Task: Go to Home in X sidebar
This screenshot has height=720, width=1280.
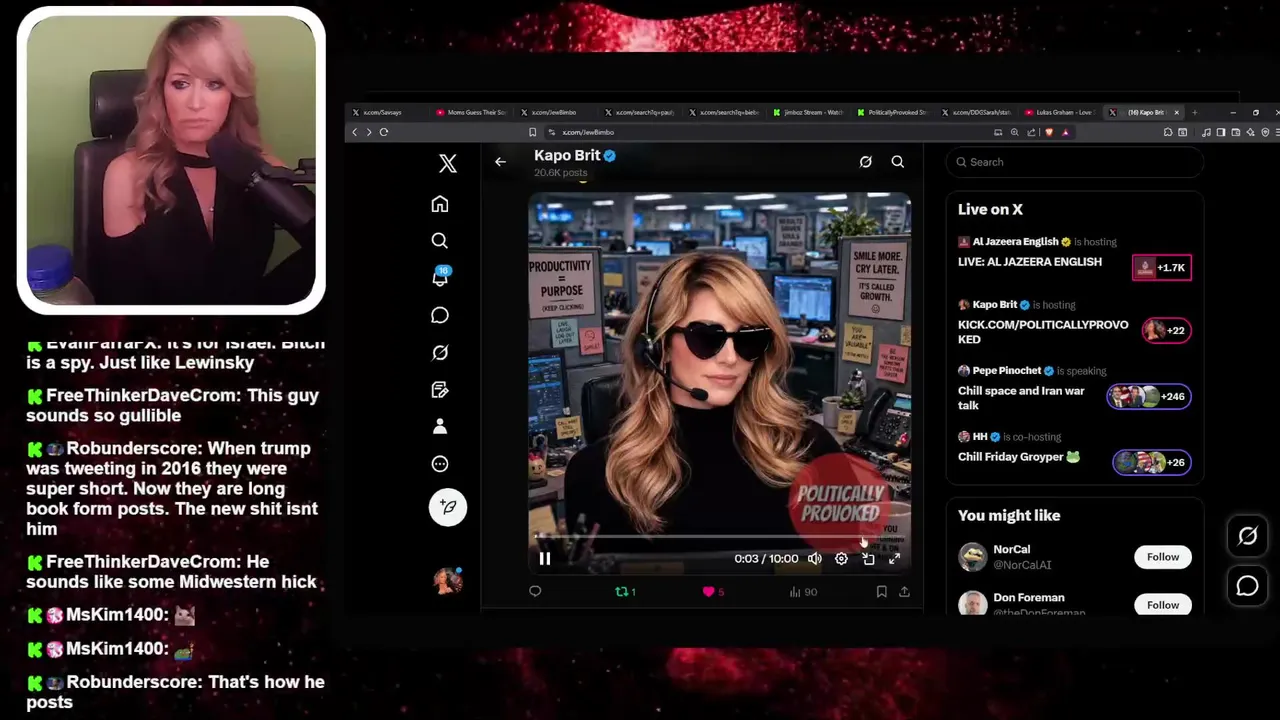Action: pos(440,204)
